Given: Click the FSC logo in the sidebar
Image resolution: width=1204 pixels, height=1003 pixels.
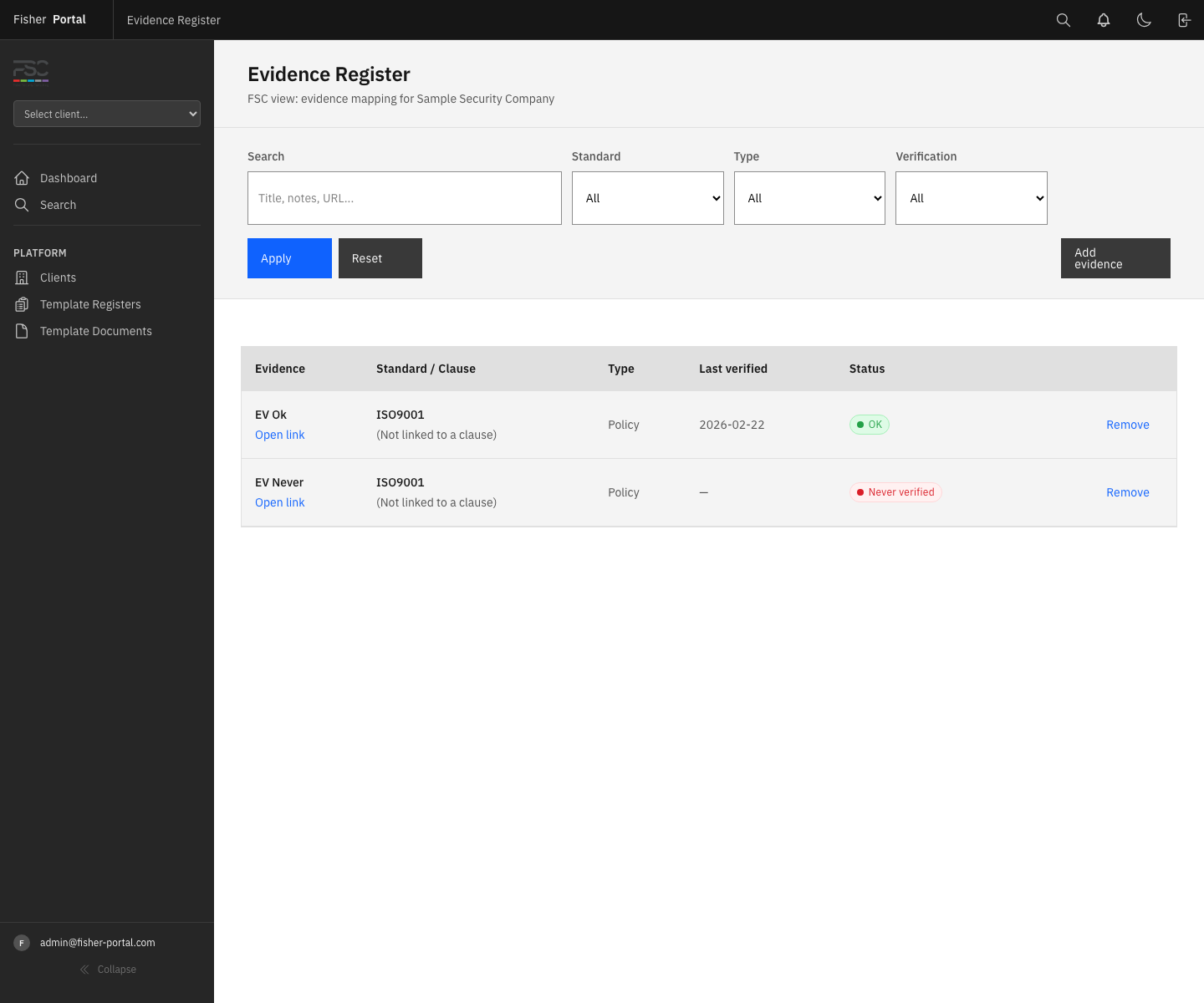Looking at the screenshot, I should (x=30, y=73).
